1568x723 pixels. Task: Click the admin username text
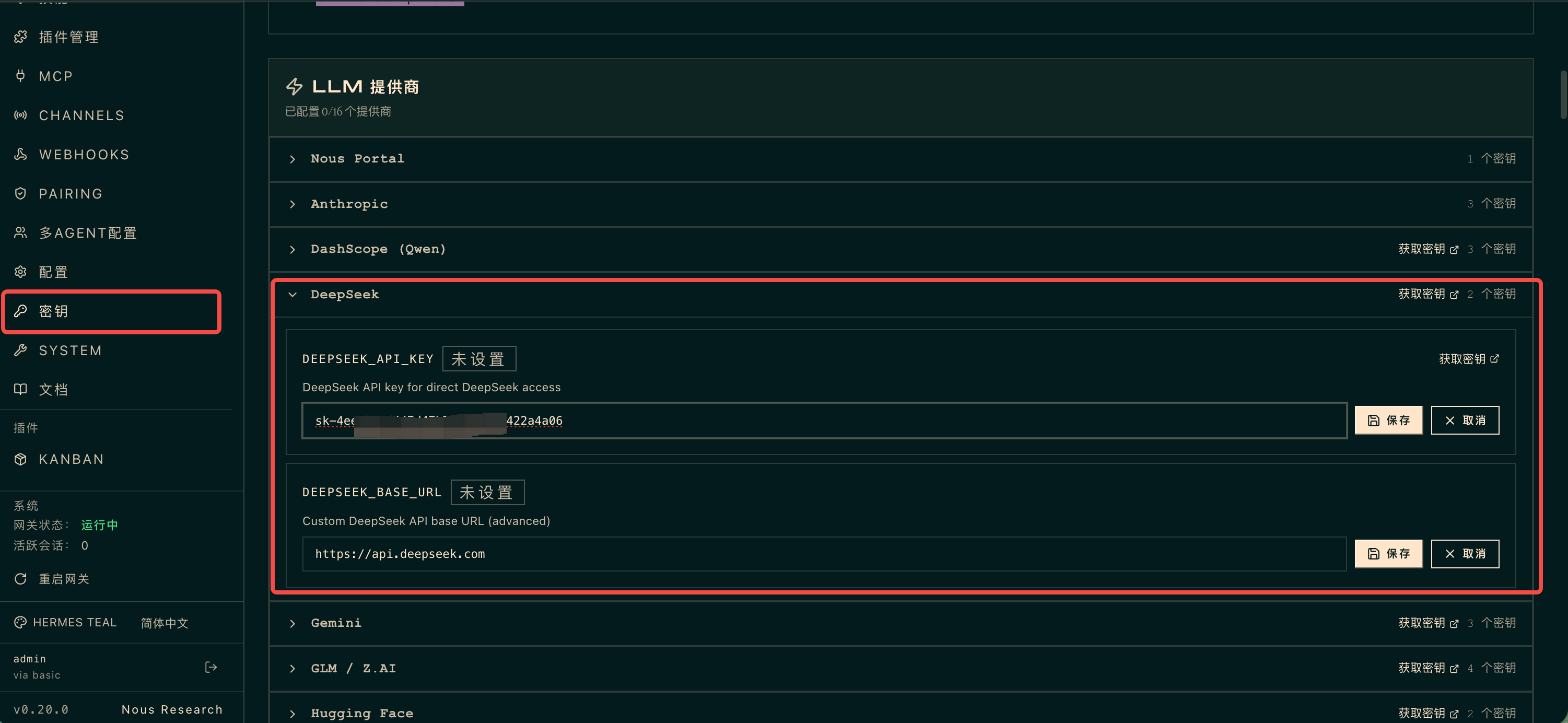(30, 659)
